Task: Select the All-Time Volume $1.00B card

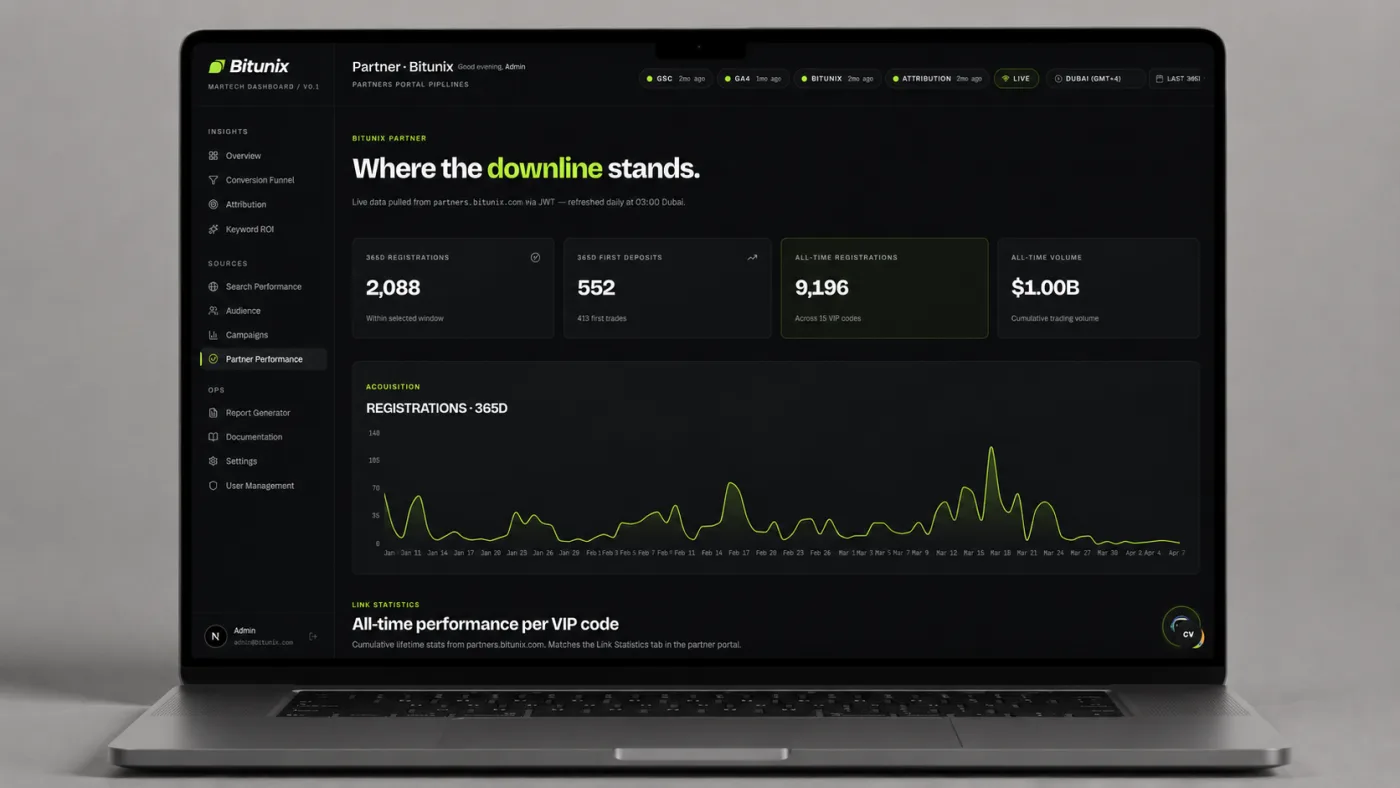Action: click(x=1098, y=288)
